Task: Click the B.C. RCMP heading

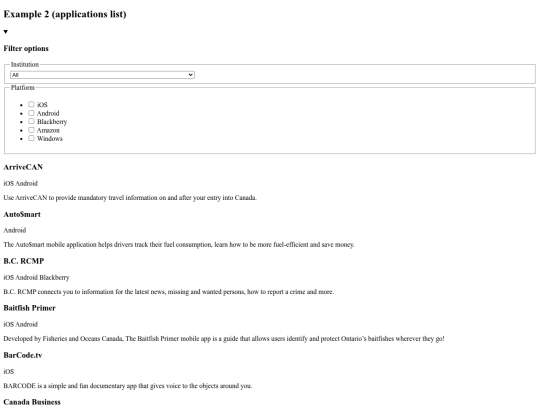Action: coord(24,261)
